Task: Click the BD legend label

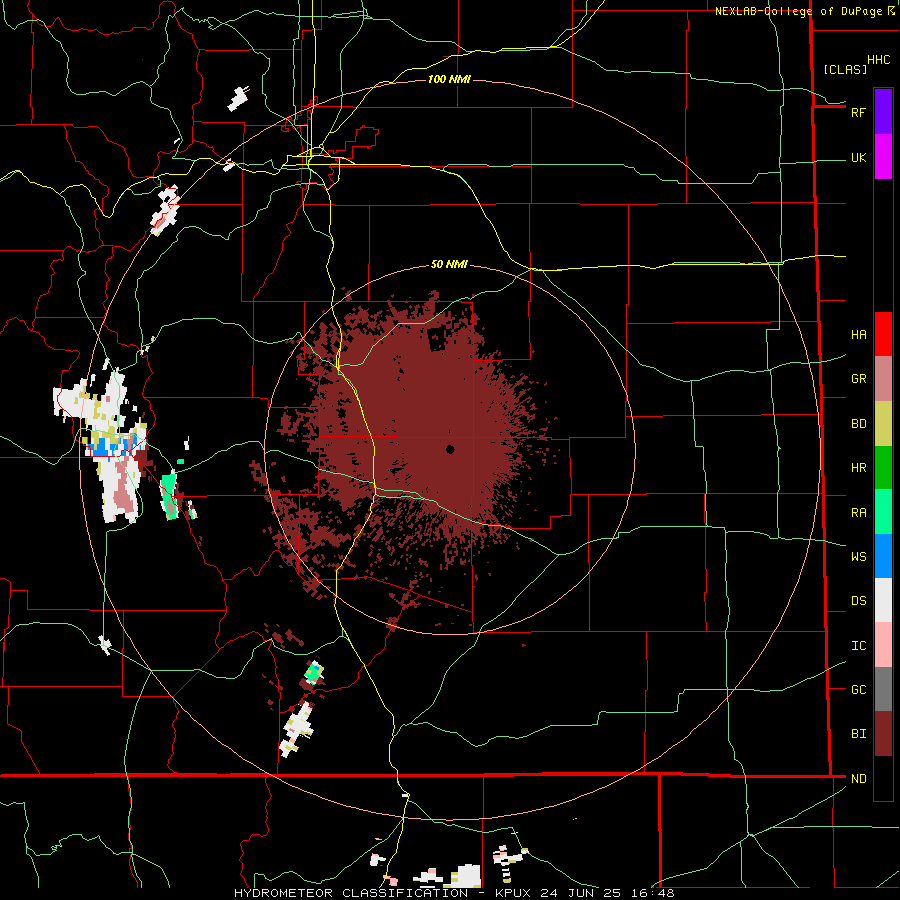Action: [x=858, y=424]
